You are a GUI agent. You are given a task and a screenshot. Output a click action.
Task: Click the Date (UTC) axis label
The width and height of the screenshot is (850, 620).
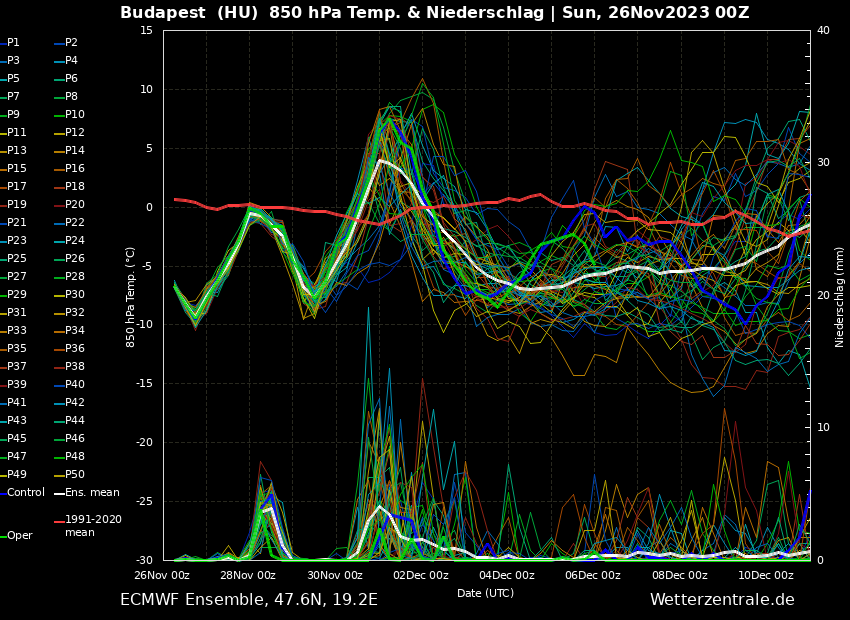coord(486,593)
